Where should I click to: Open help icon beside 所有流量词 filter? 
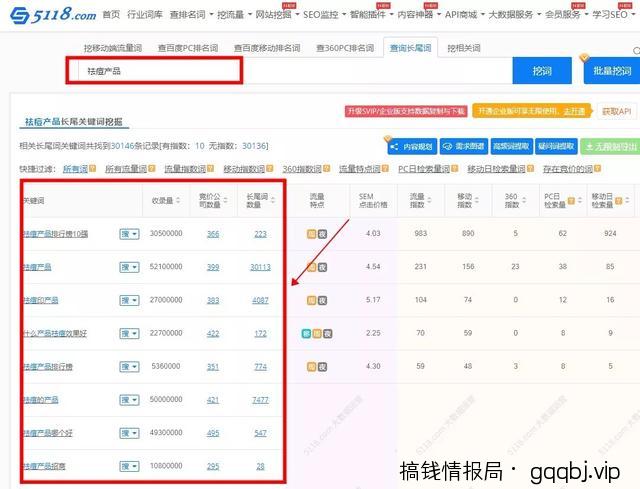click(x=152, y=168)
